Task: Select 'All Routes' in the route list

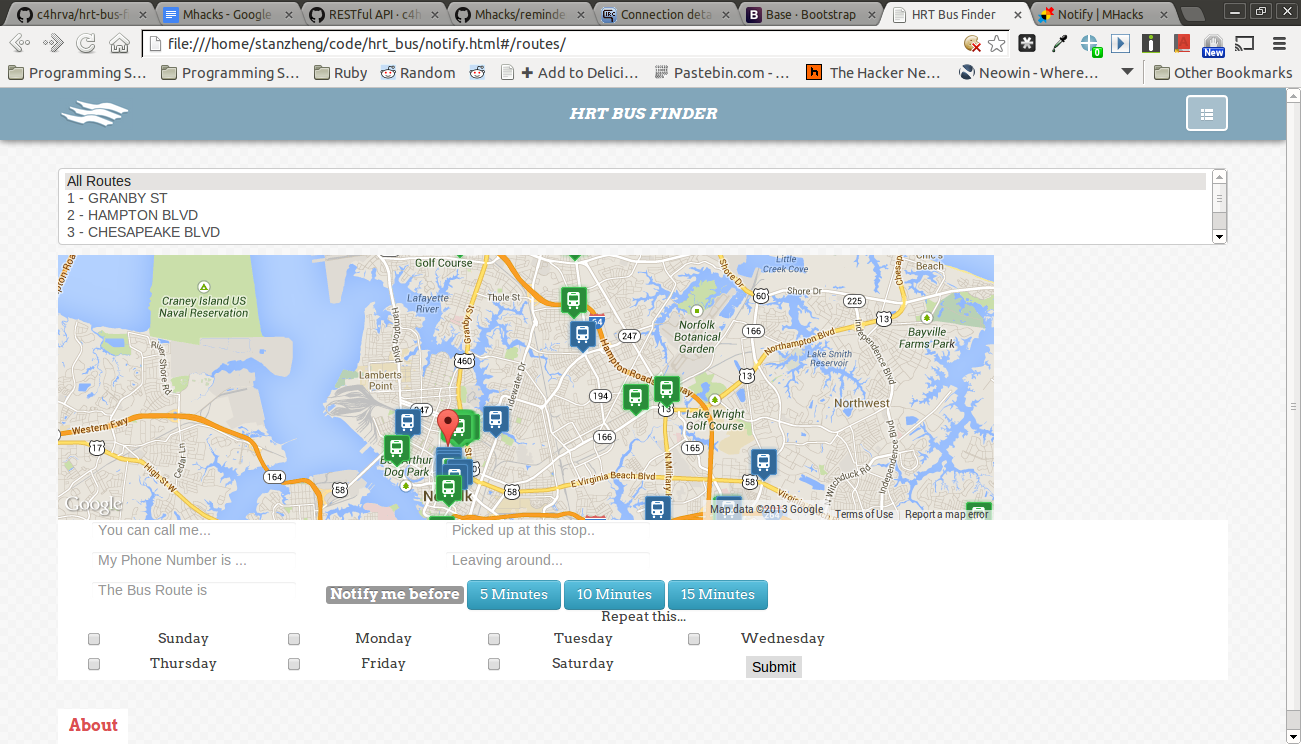Action: tap(636, 181)
